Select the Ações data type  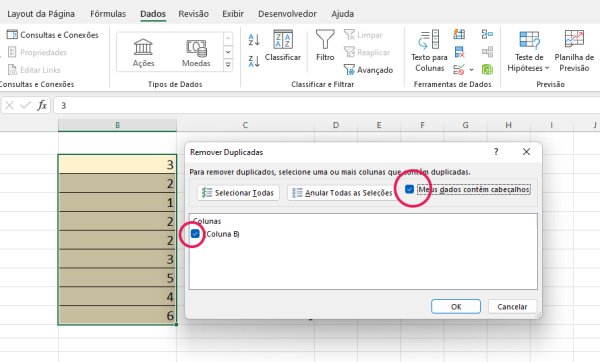[x=143, y=53]
